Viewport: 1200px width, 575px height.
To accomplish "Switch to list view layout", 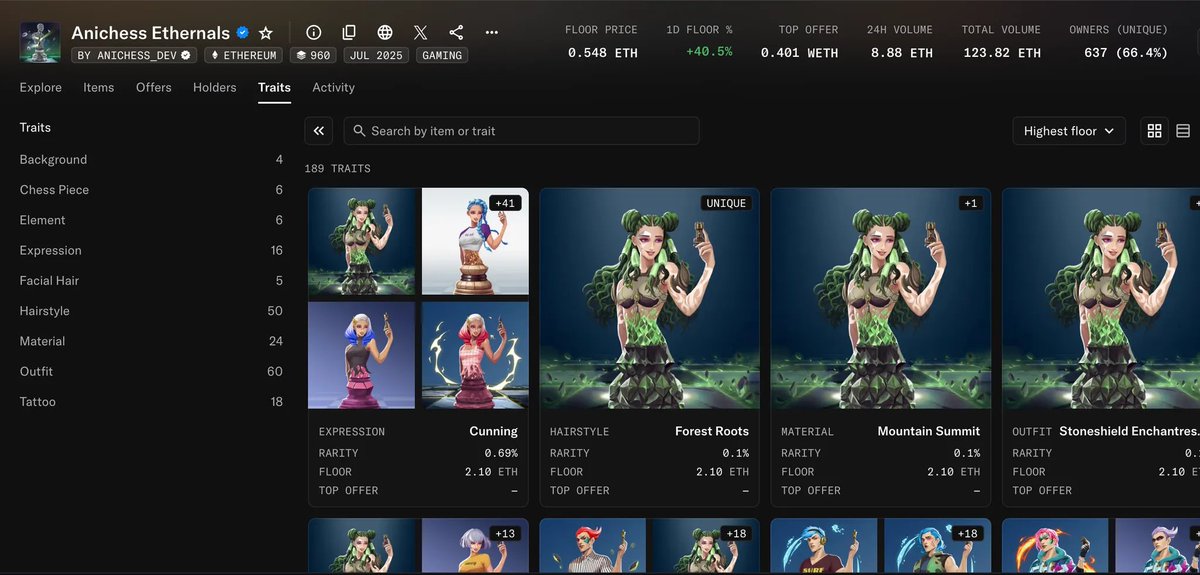I will (x=1183, y=131).
